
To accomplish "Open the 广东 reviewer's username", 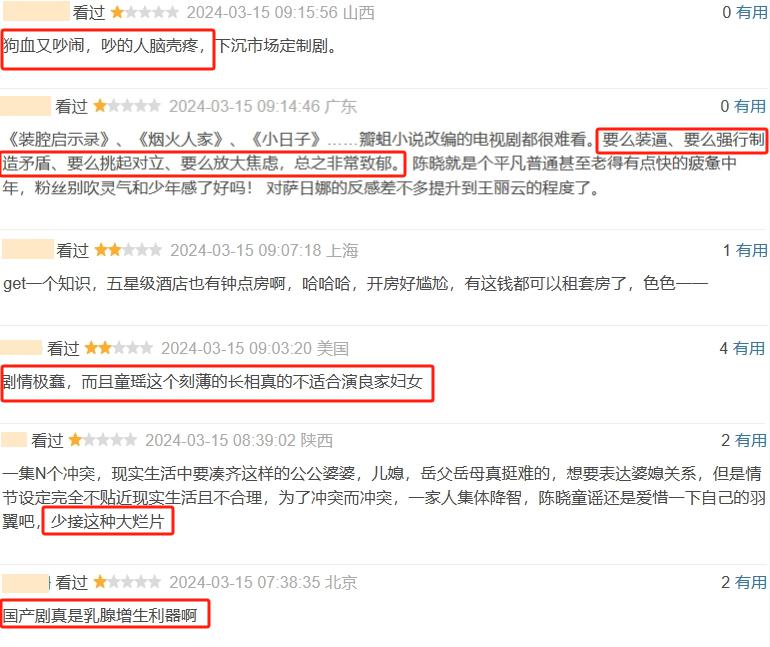I will click(26, 106).
